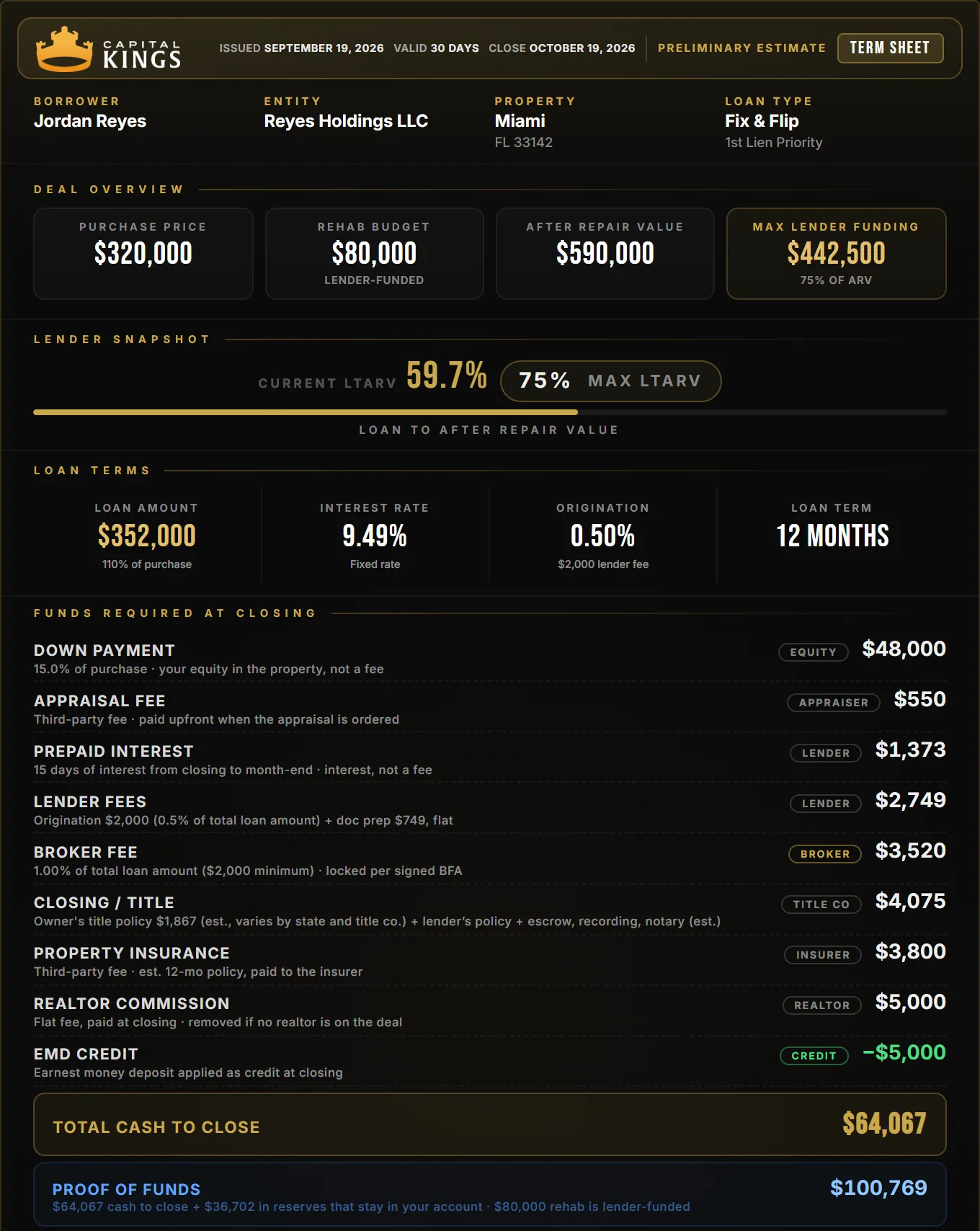Screen dimensions: 980x1231
Task: Click the LENDER tag on Prepaid Interest
Action: point(826,753)
